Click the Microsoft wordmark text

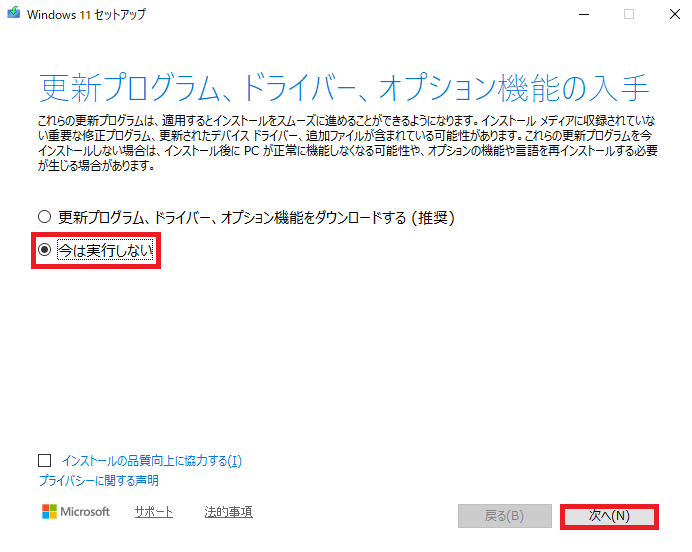(86, 512)
